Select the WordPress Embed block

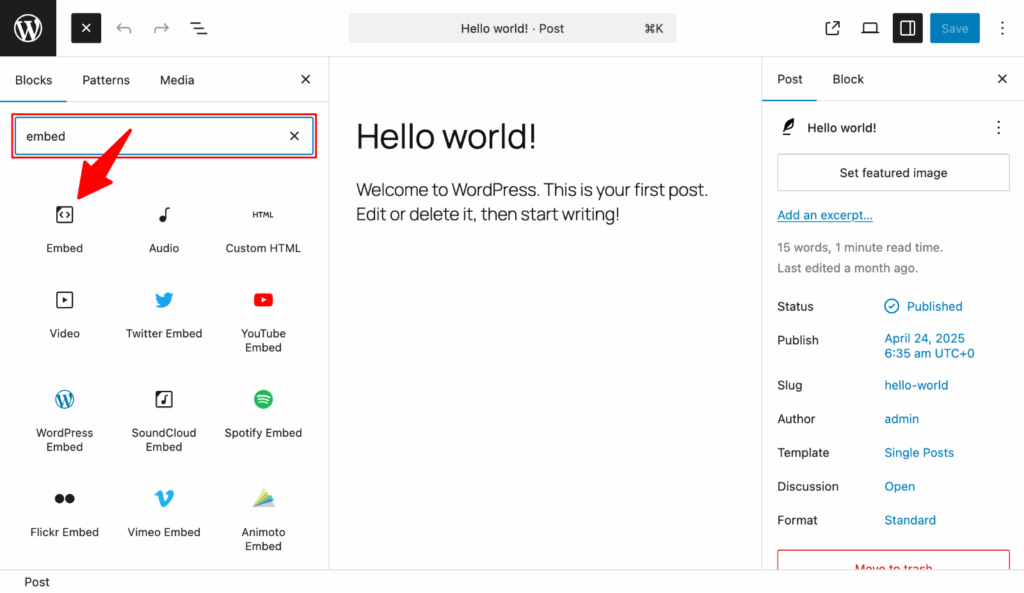[64, 415]
